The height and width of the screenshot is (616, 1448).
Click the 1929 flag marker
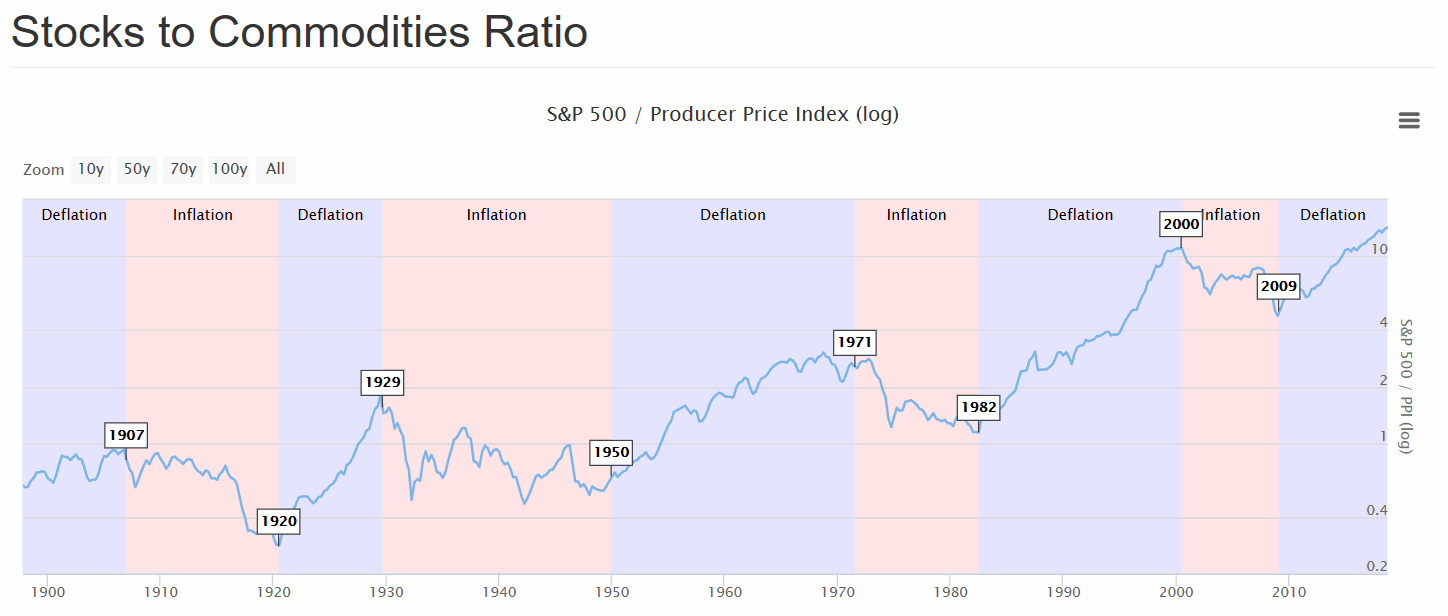382,382
